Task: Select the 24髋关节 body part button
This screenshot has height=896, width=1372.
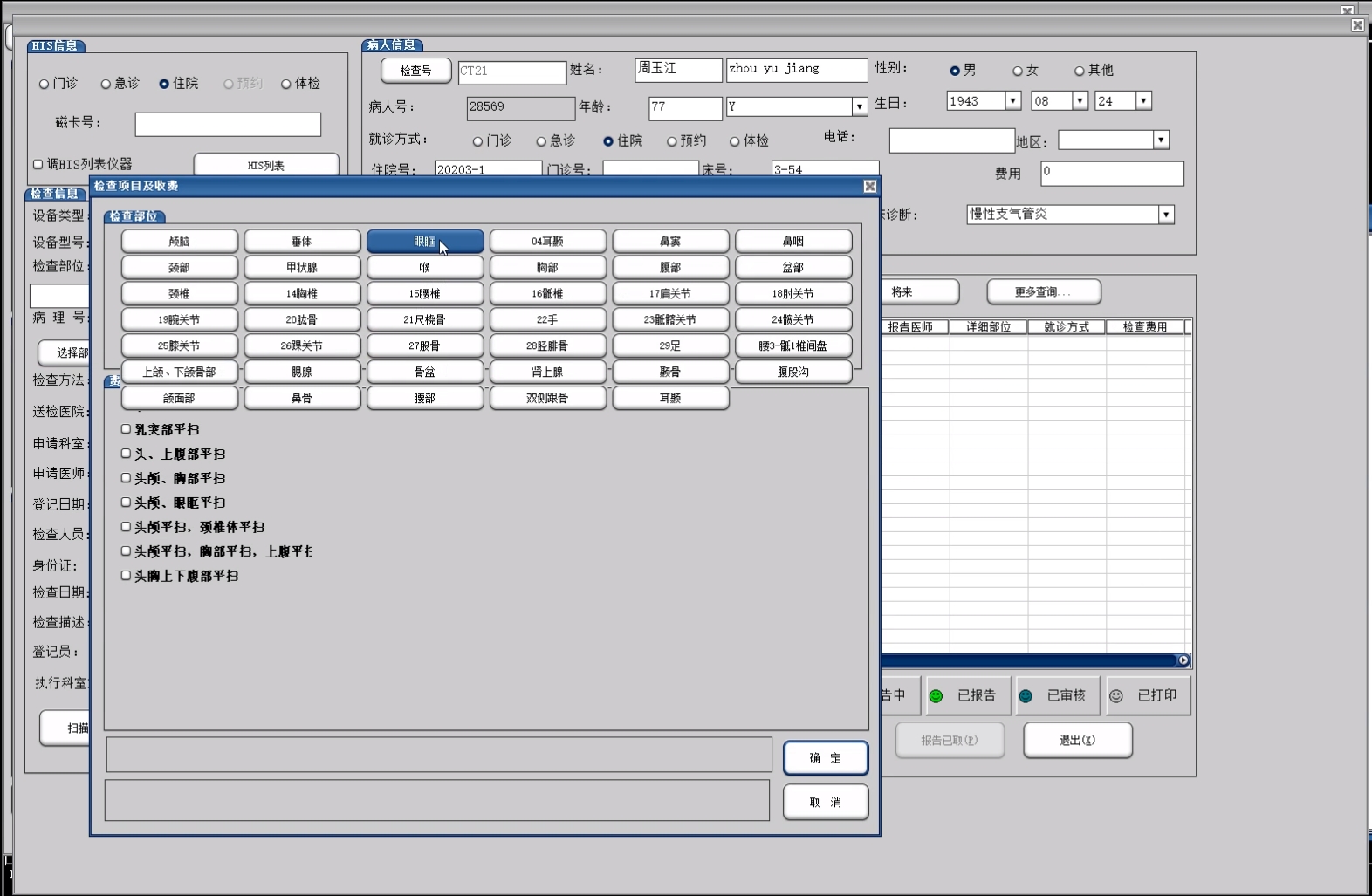Action: point(793,320)
